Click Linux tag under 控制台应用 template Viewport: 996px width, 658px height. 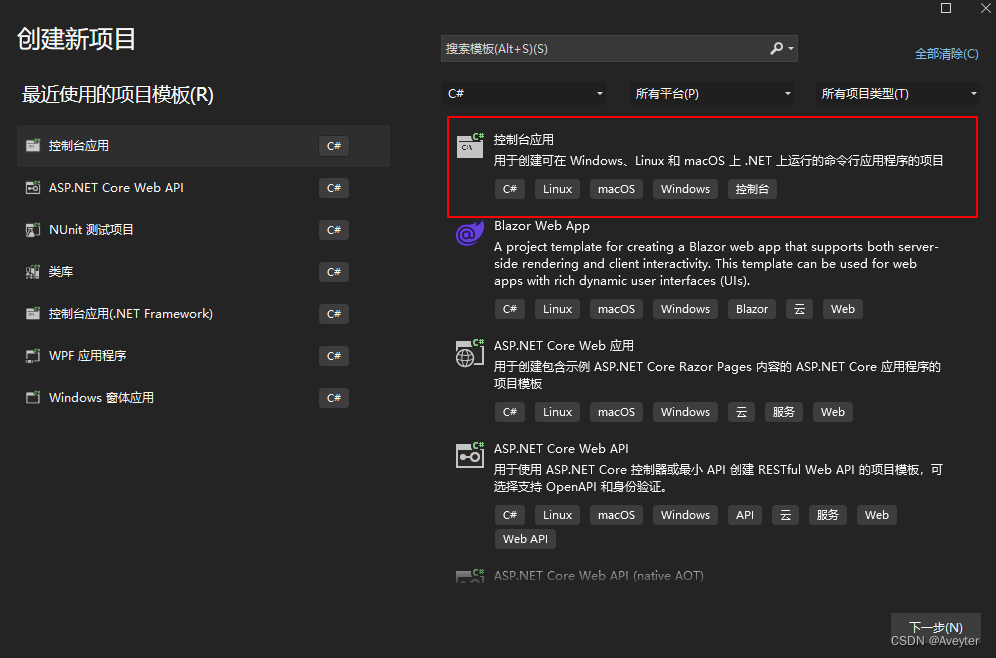[557, 189]
